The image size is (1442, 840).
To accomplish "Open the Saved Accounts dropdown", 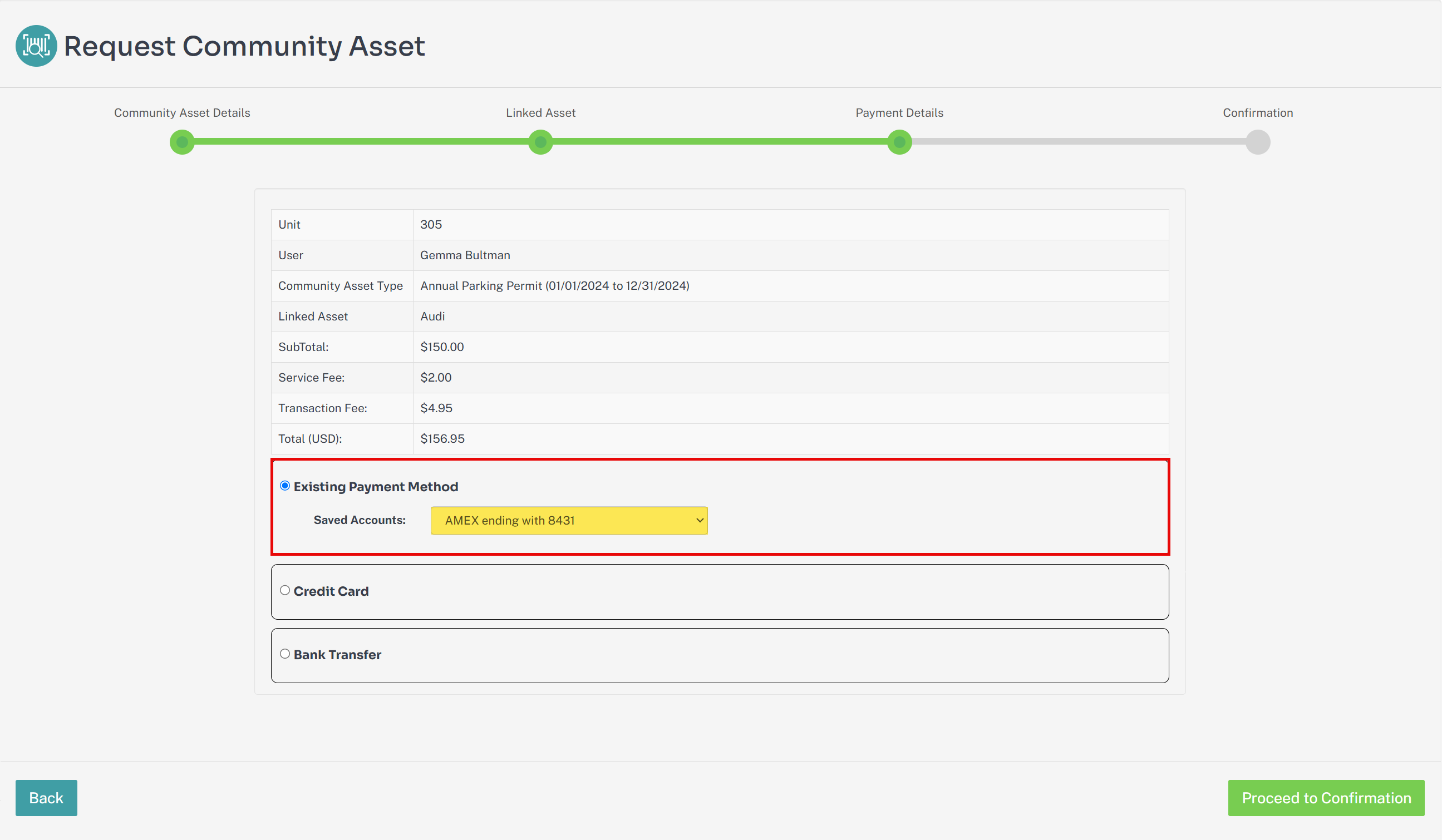I will click(569, 520).
